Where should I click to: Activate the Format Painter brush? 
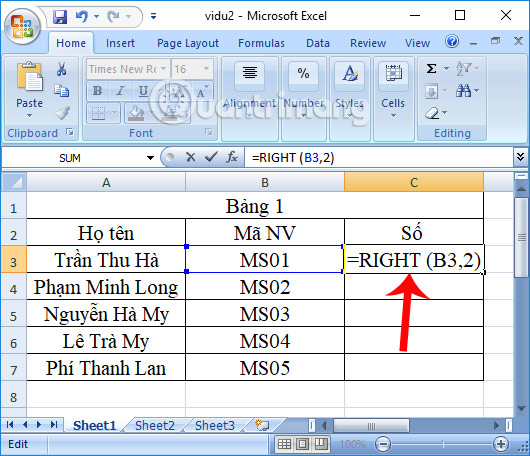(63, 113)
